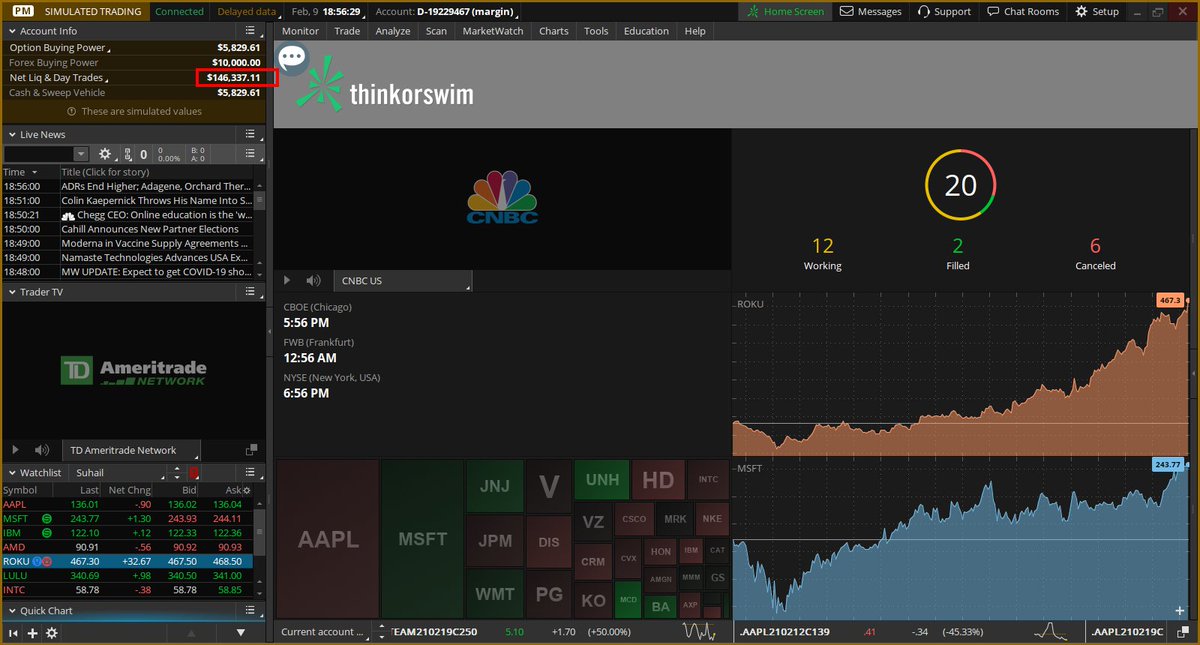Open the Suhail watchlist selector dropdown
The width and height of the screenshot is (1200, 645).
tap(117, 472)
